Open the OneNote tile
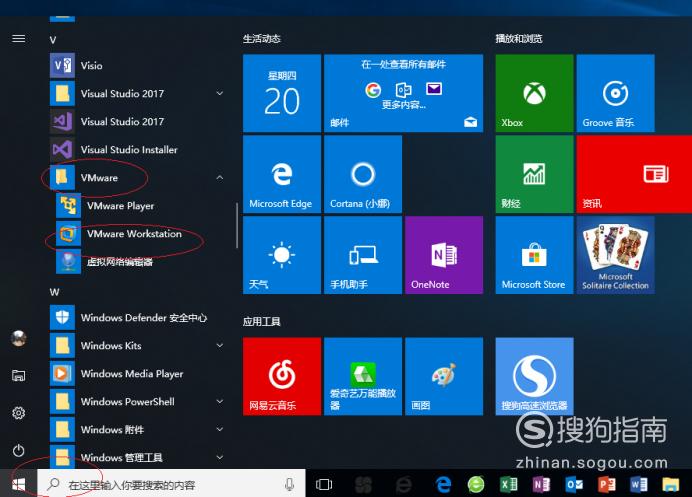Image resolution: width=692 pixels, height=497 pixels. pos(444,255)
